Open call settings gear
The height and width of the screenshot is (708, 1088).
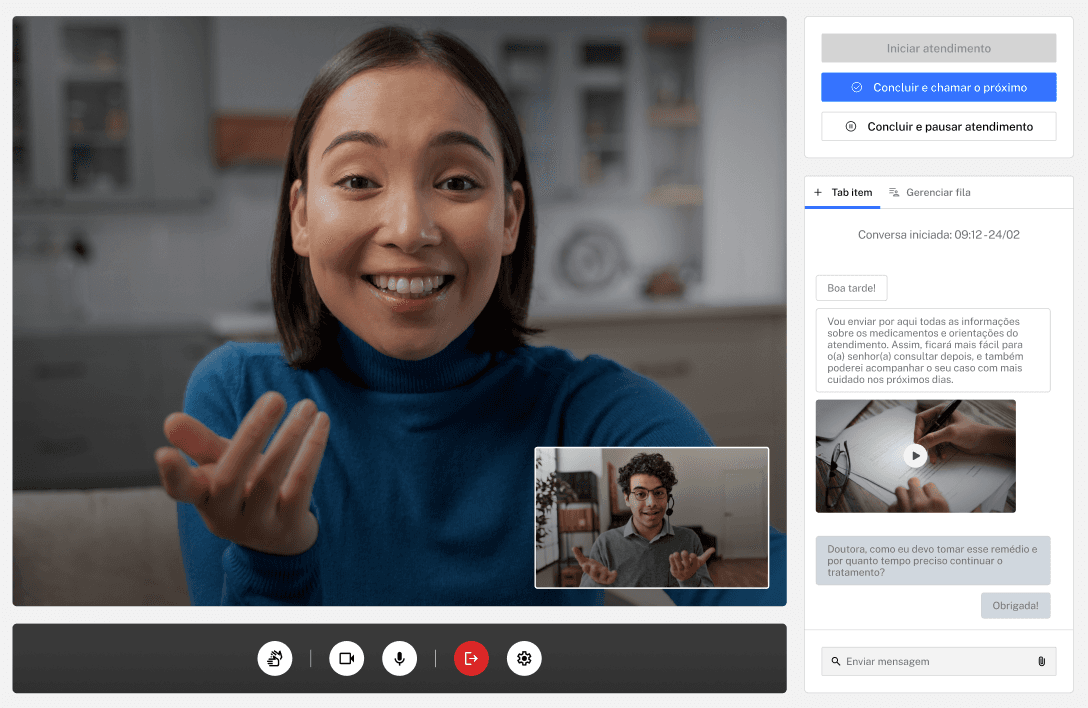(x=524, y=658)
